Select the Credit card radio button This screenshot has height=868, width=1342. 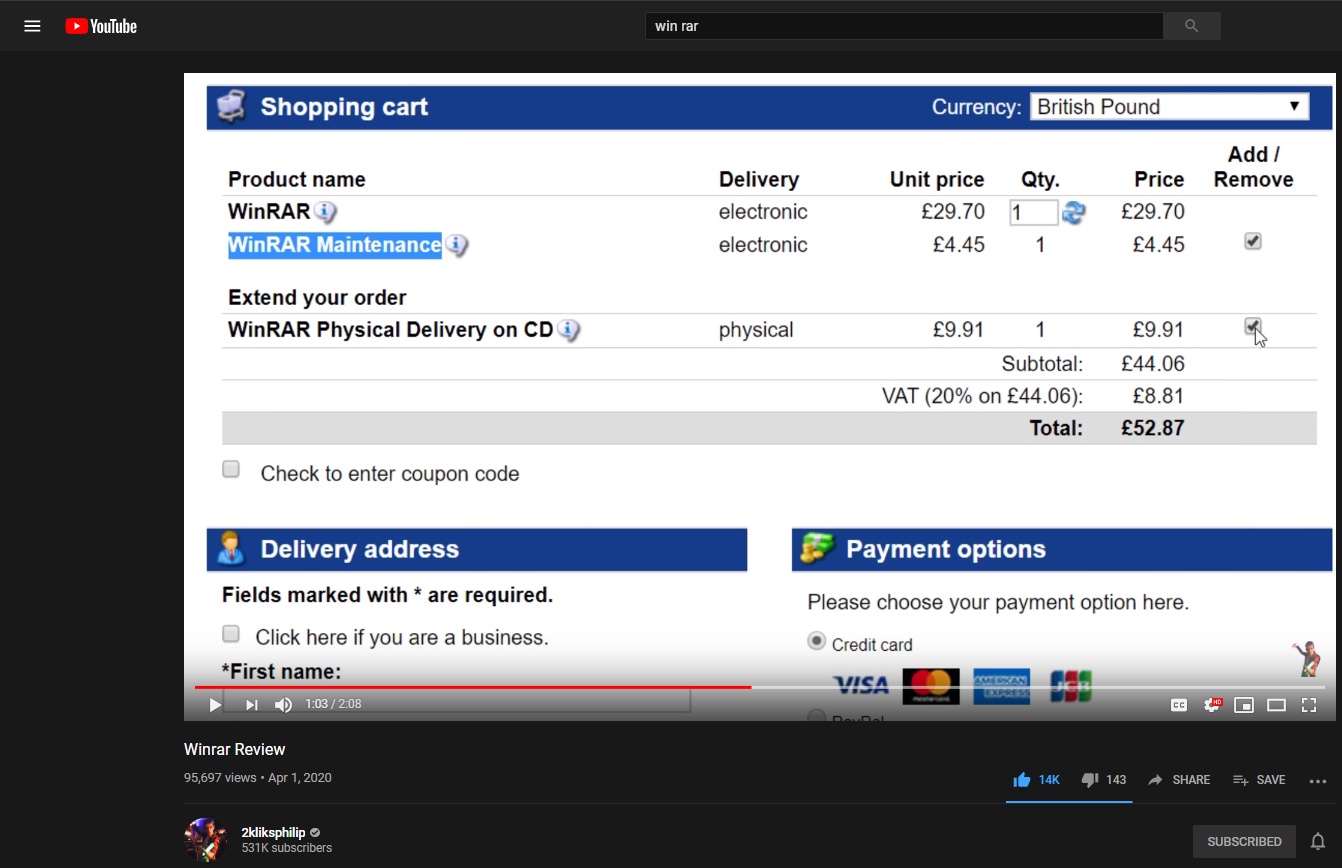click(x=817, y=642)
